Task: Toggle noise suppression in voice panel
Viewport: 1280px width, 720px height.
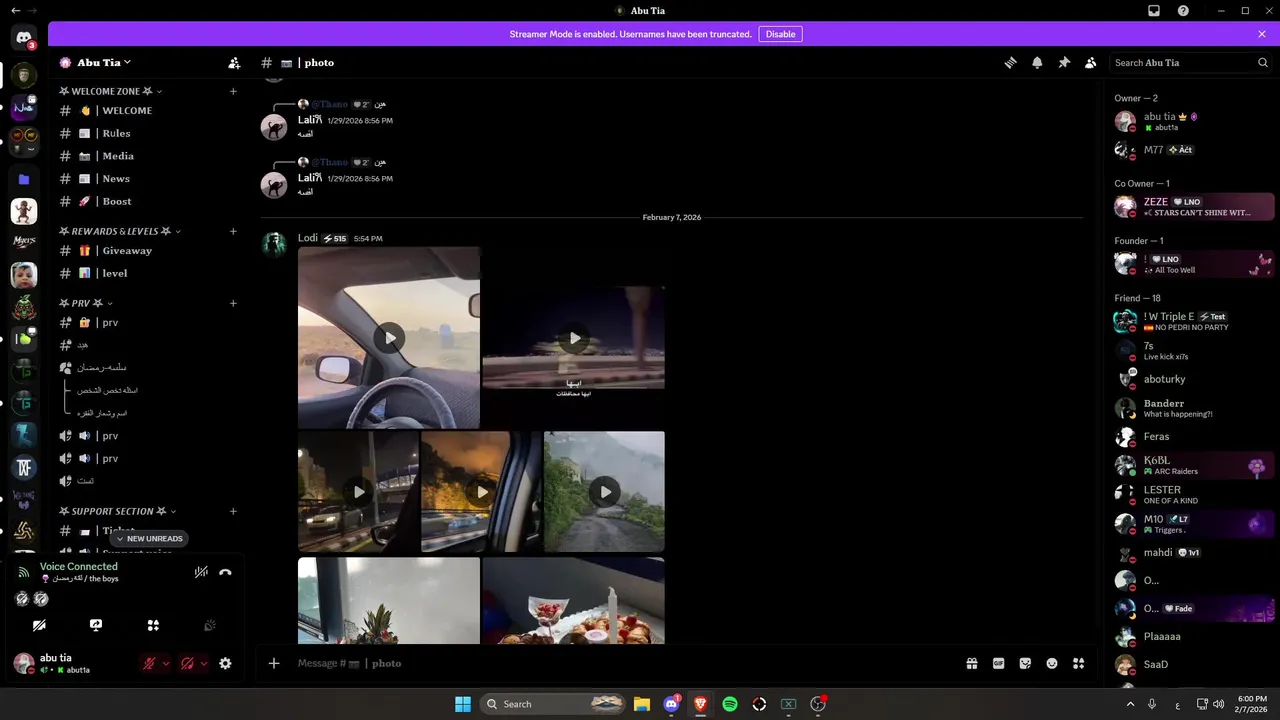Action: click(x=201, y=572)
